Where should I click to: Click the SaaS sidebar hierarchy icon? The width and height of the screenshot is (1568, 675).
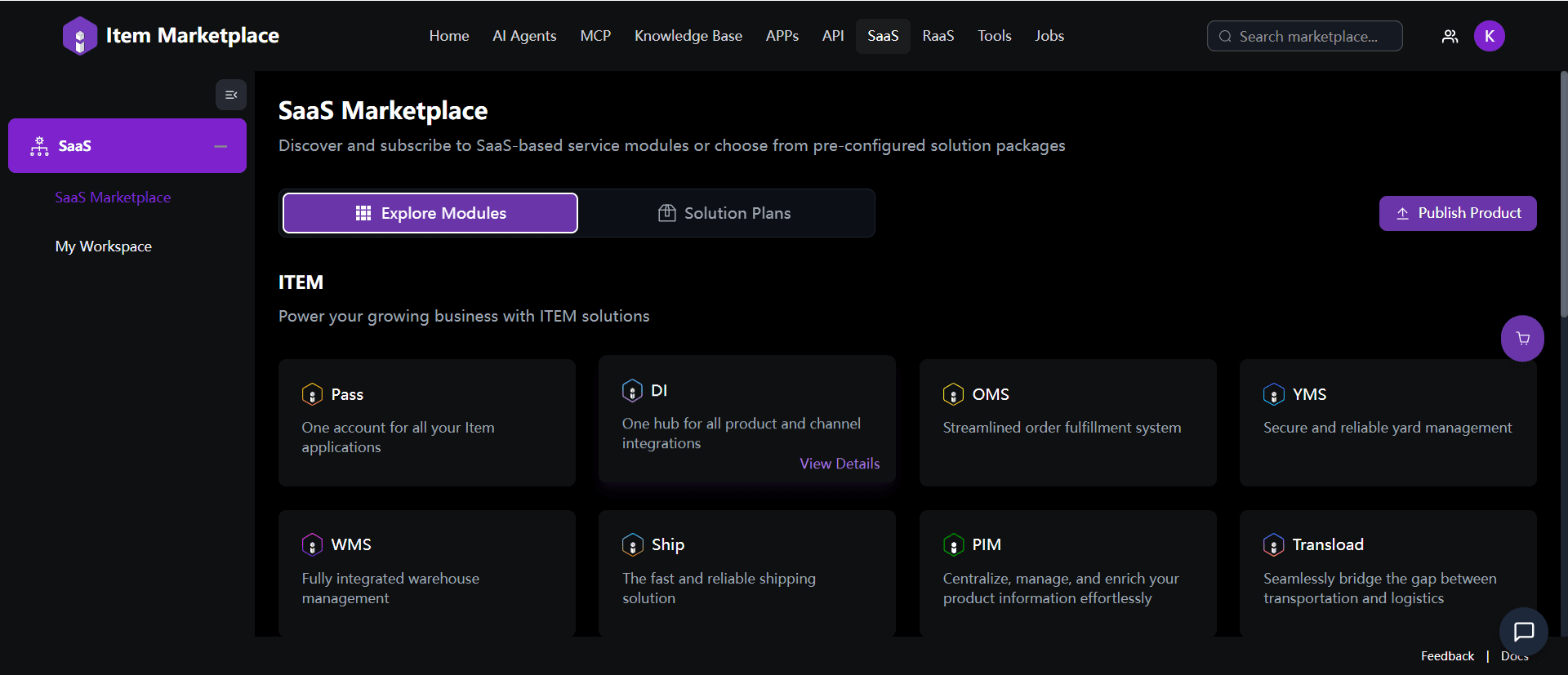(x=39, y=146)
